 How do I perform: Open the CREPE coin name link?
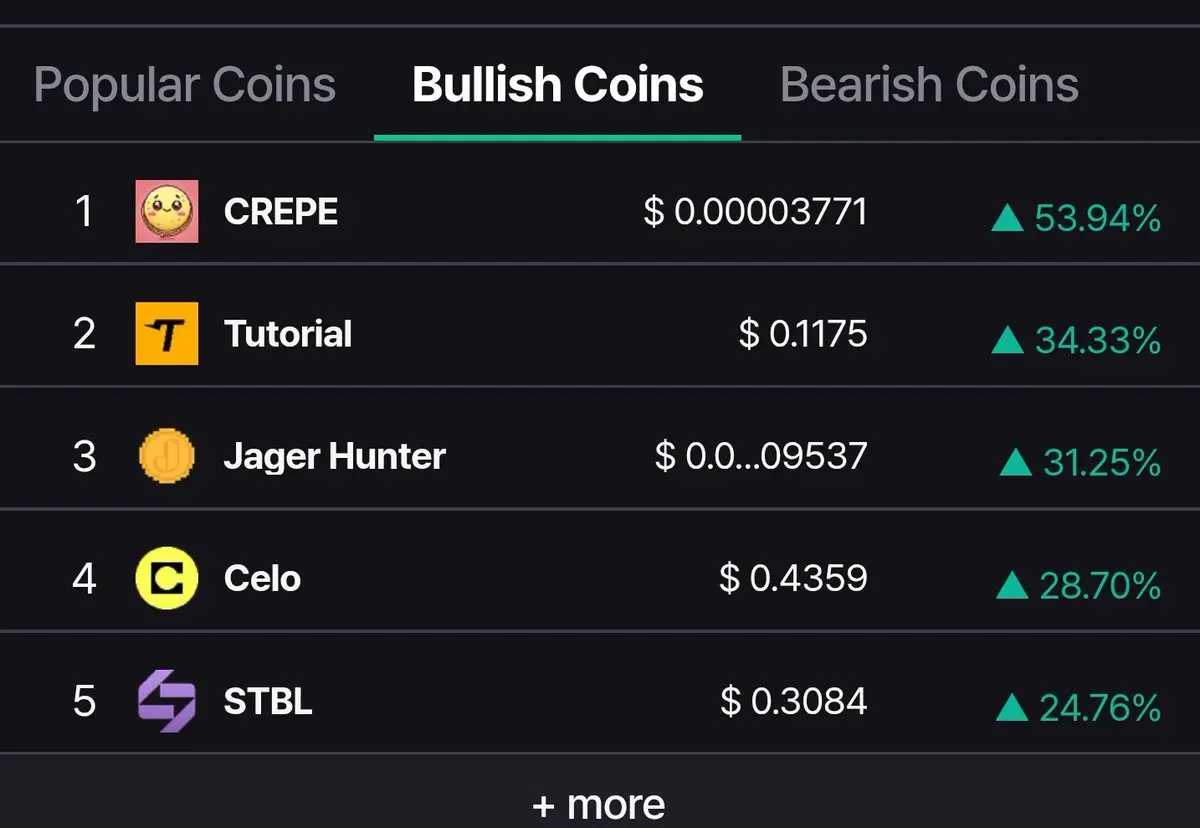281,212
